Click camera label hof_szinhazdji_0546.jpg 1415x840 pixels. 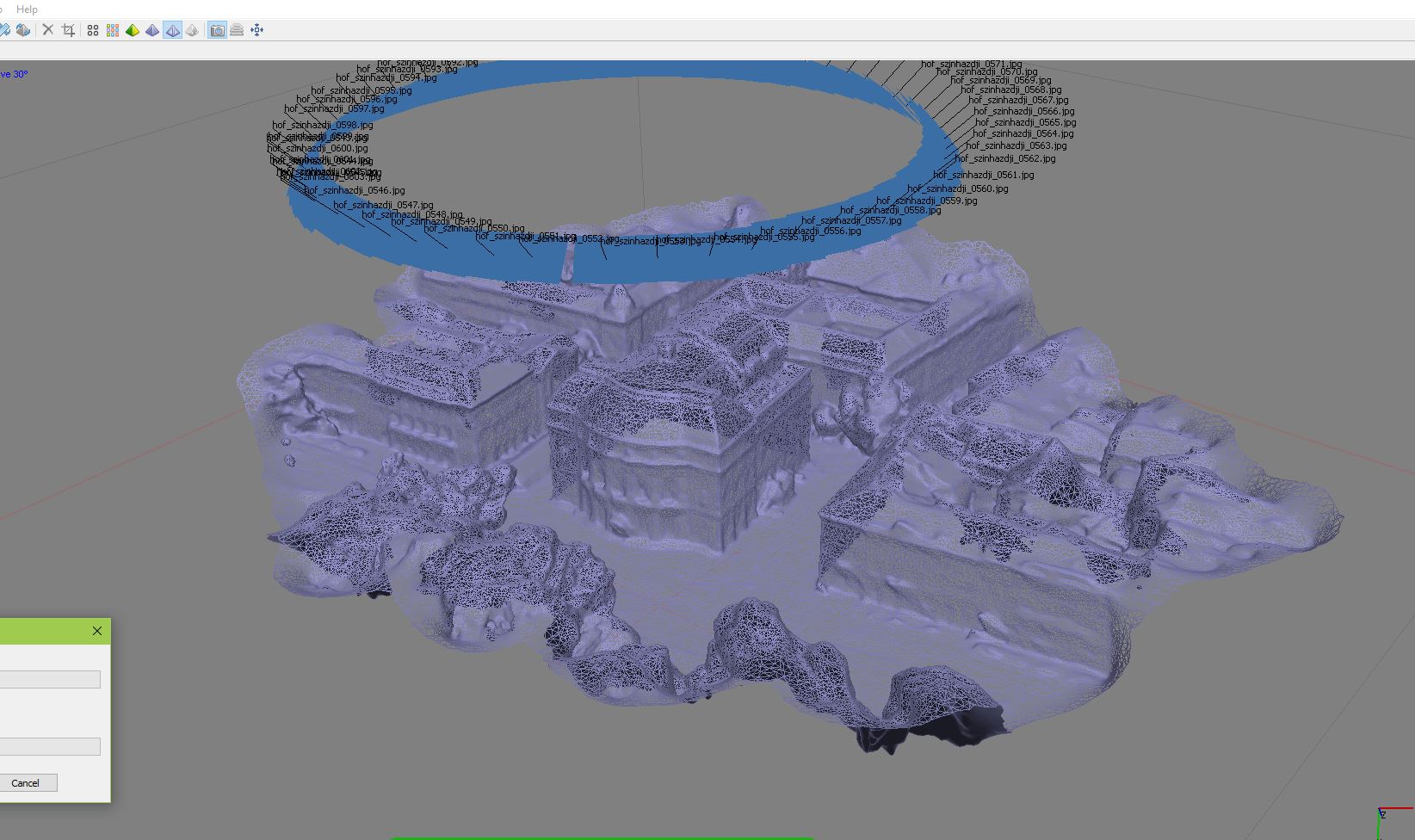(355, 190)
